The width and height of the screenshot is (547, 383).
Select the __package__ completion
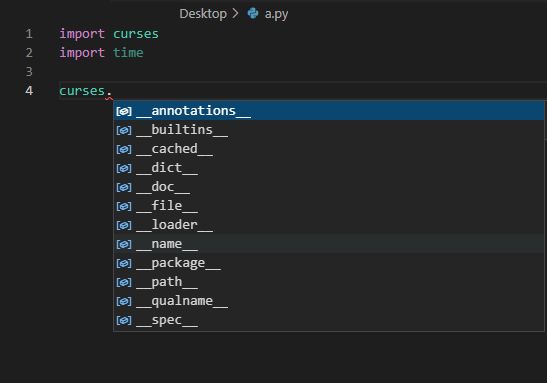click(329, 263)
